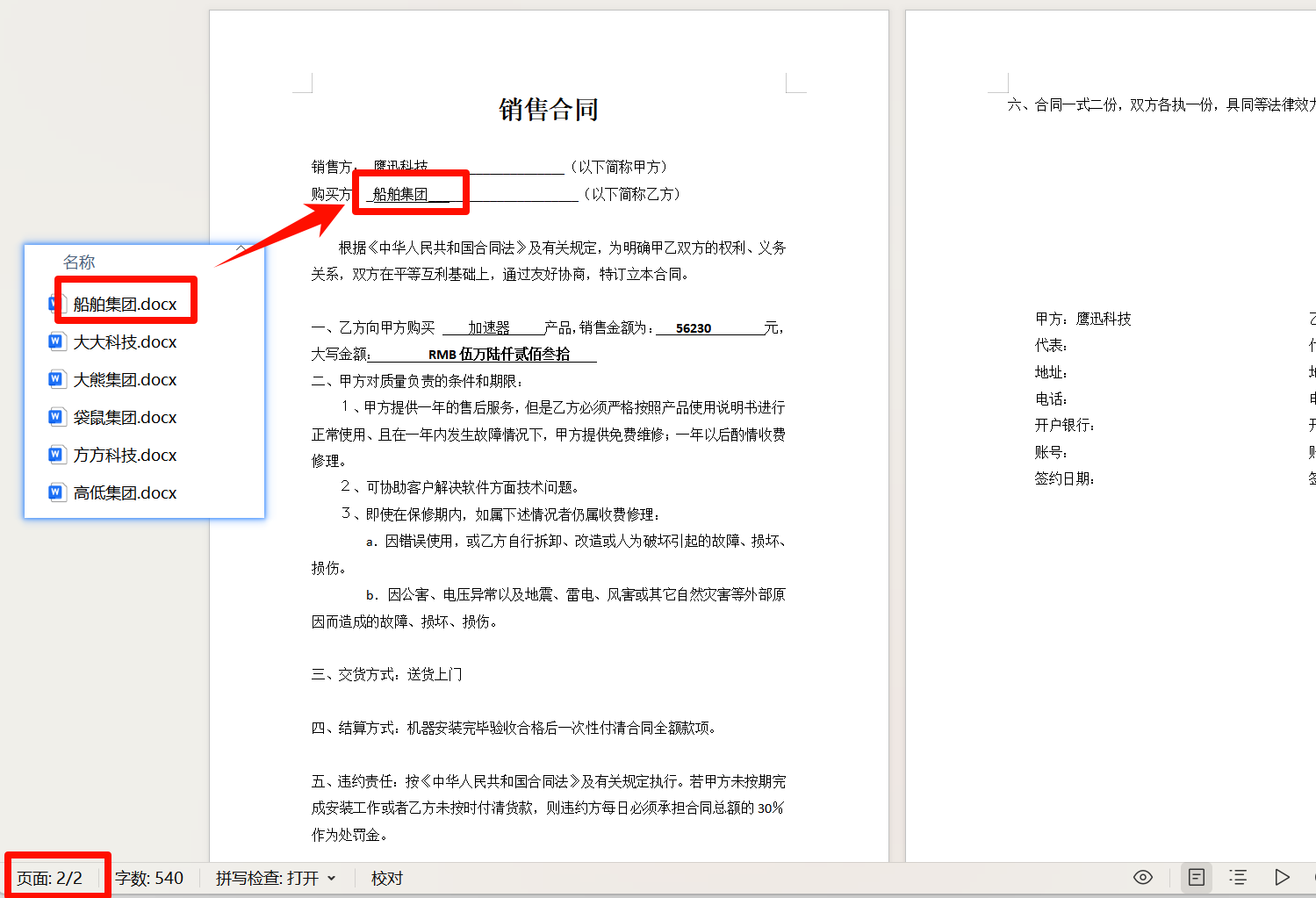The image size is (1316, 898).
Task: Open the outline list view icon
Action: point(1238,877)
